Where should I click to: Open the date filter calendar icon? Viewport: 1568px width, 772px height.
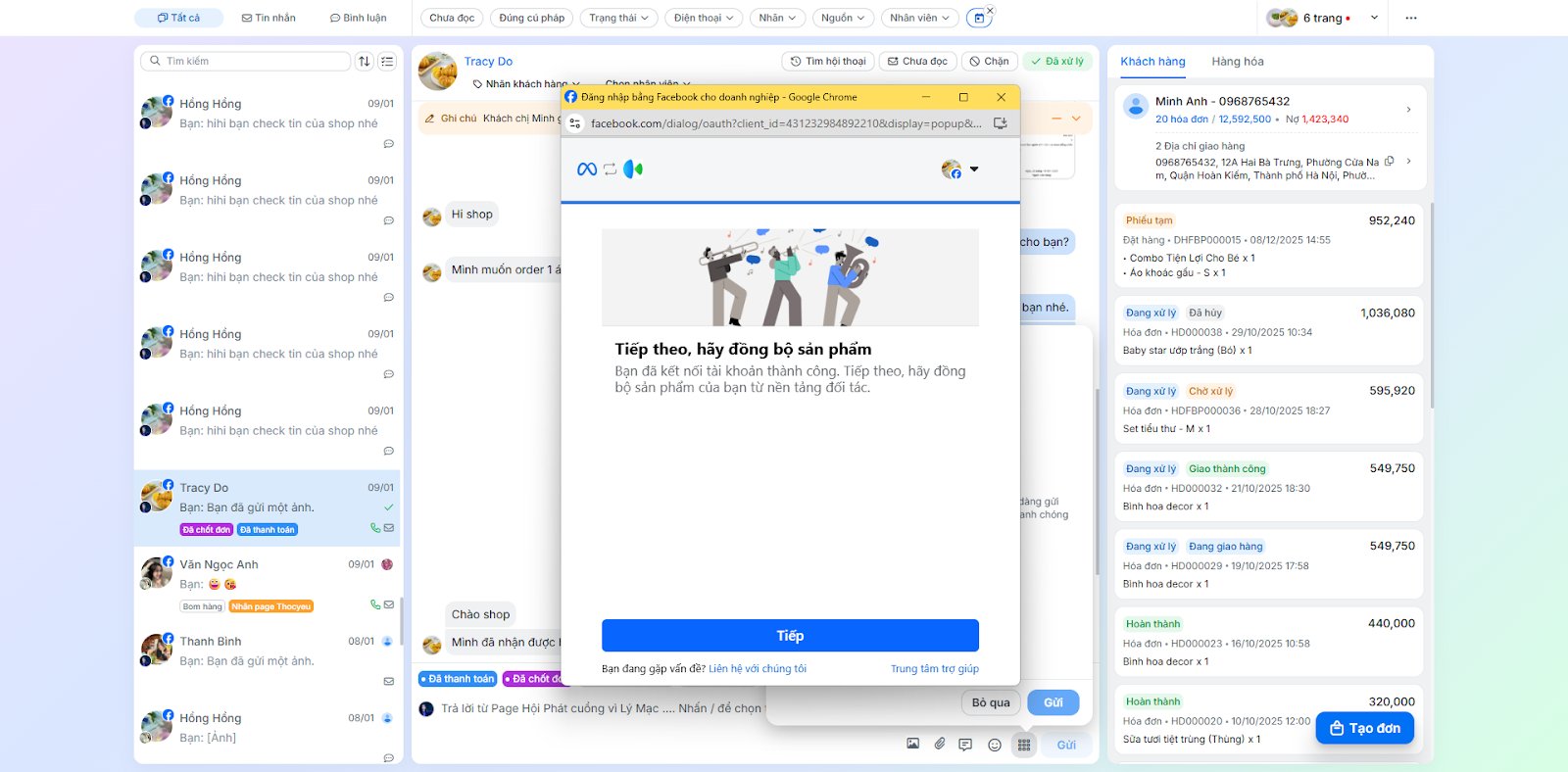[978, 18]
